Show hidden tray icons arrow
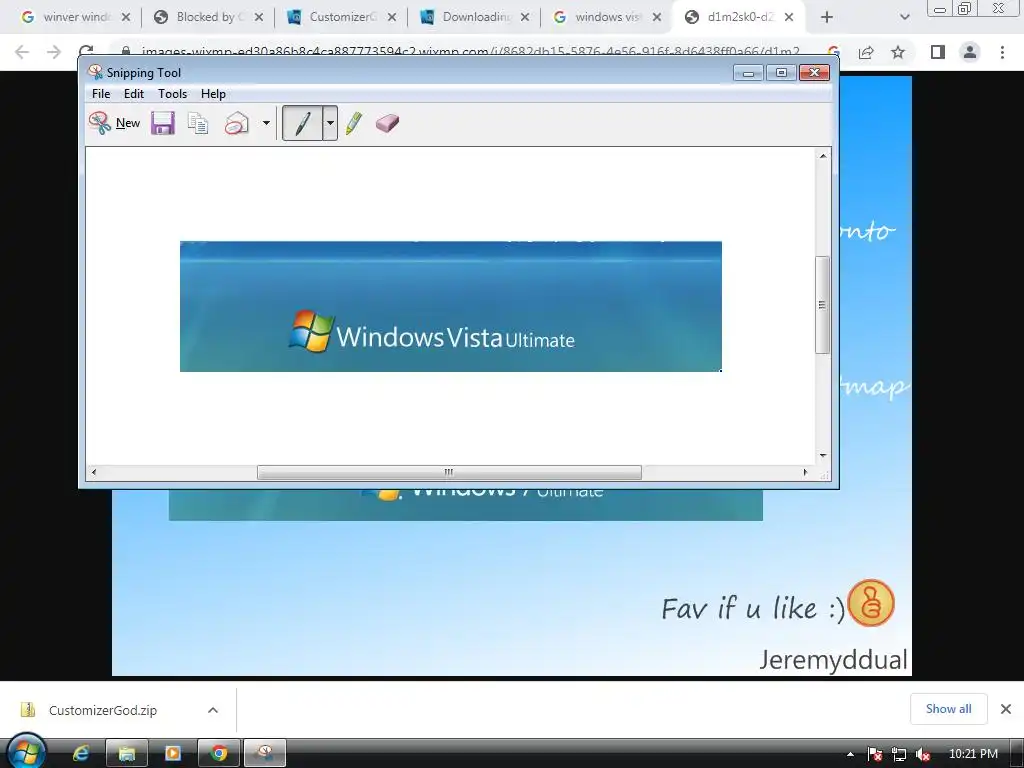Screen dimensions: 1024x768 tap(850, 754)
